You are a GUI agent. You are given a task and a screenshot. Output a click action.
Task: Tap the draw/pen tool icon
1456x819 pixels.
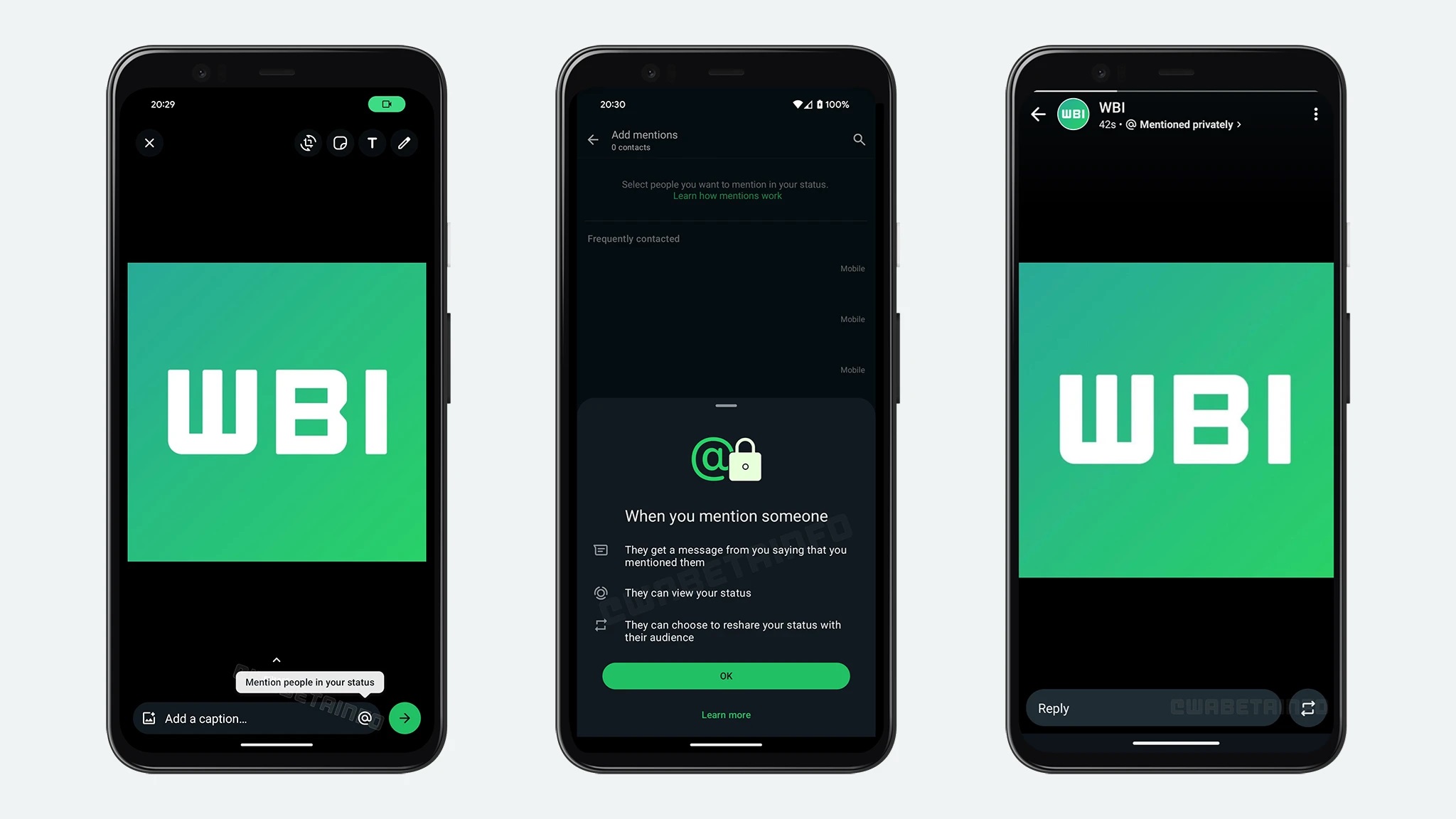click(x=403, y=143)
